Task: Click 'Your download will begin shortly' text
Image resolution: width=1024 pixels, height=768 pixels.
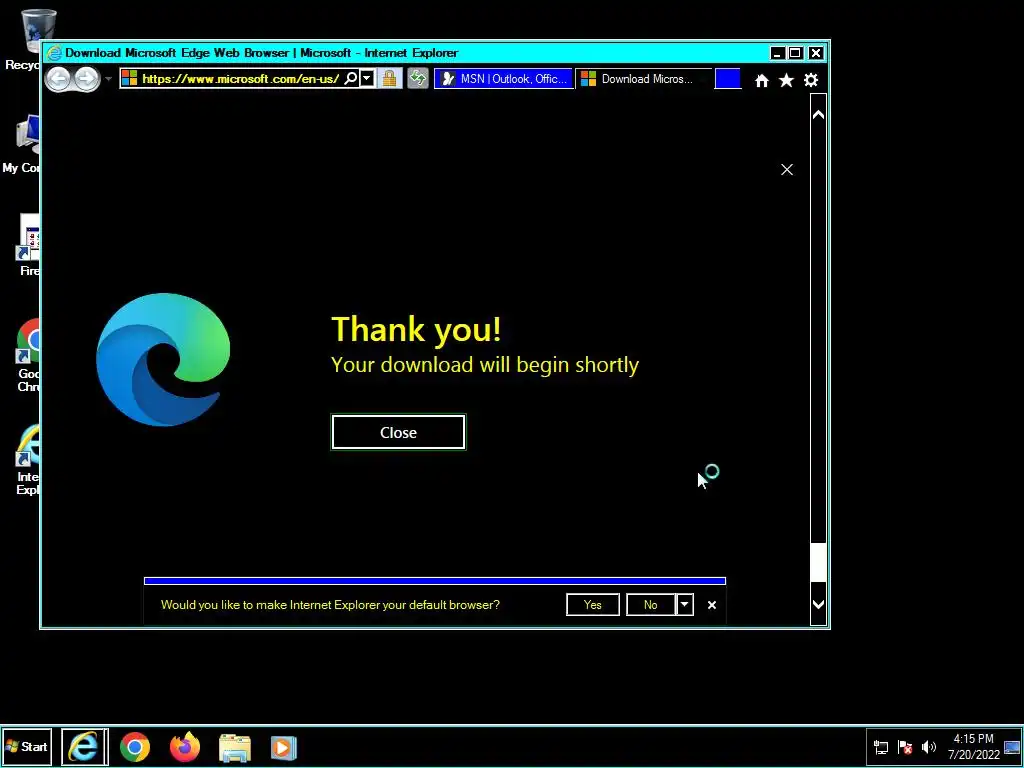Action: [x=485, y=365]
